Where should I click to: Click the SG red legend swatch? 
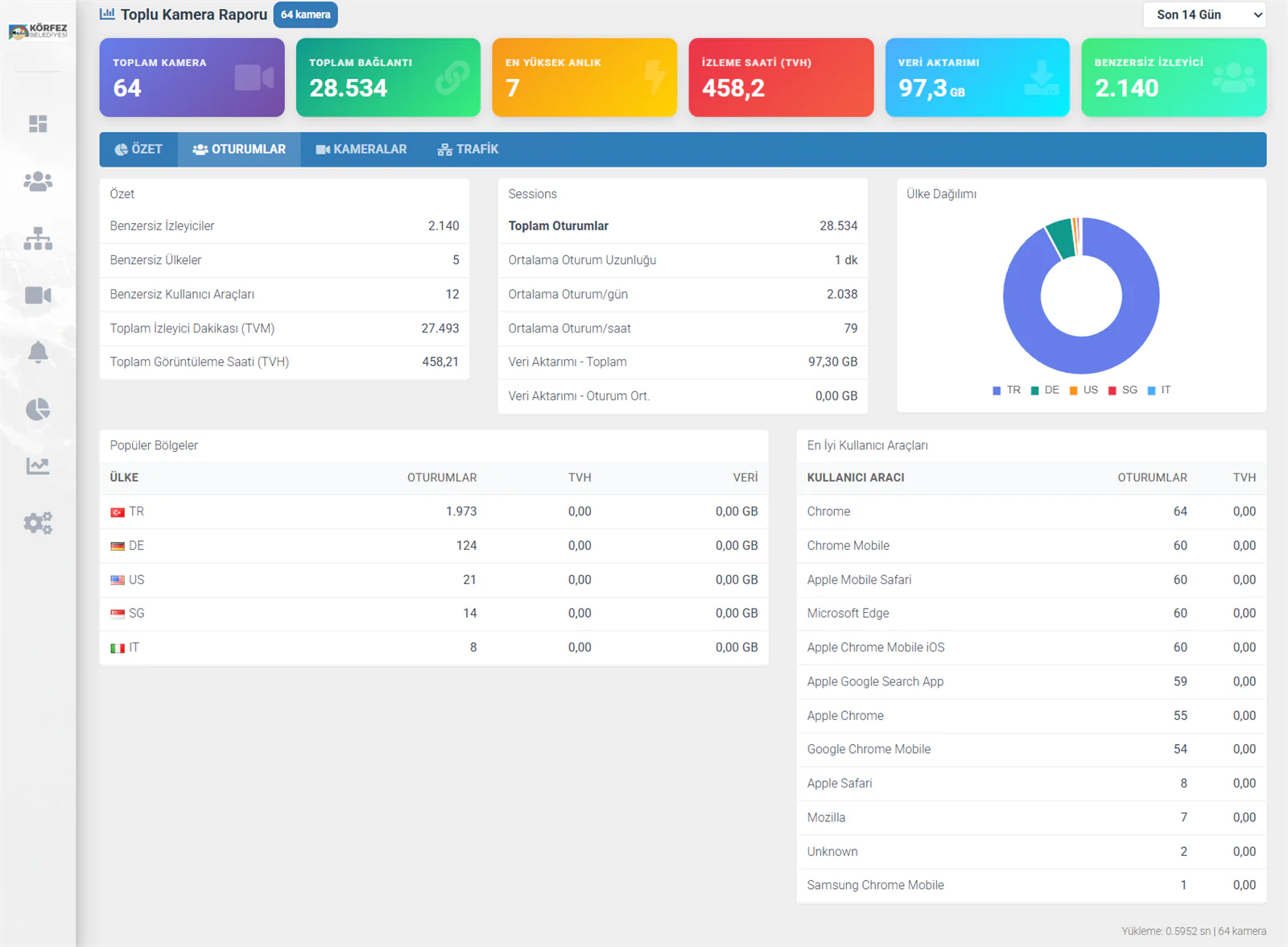(1113, 391)
